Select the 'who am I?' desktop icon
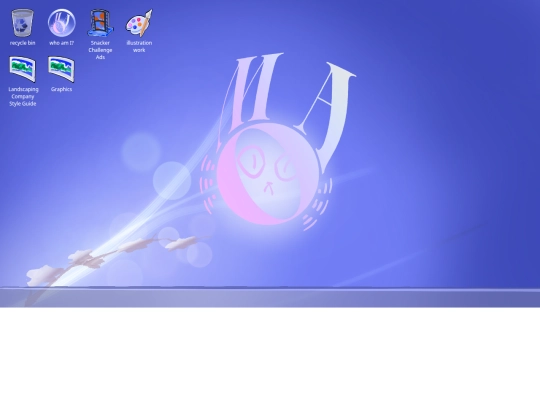Image resolution: width=540 pixels, height=405 pixels. [x=61, y=23]
